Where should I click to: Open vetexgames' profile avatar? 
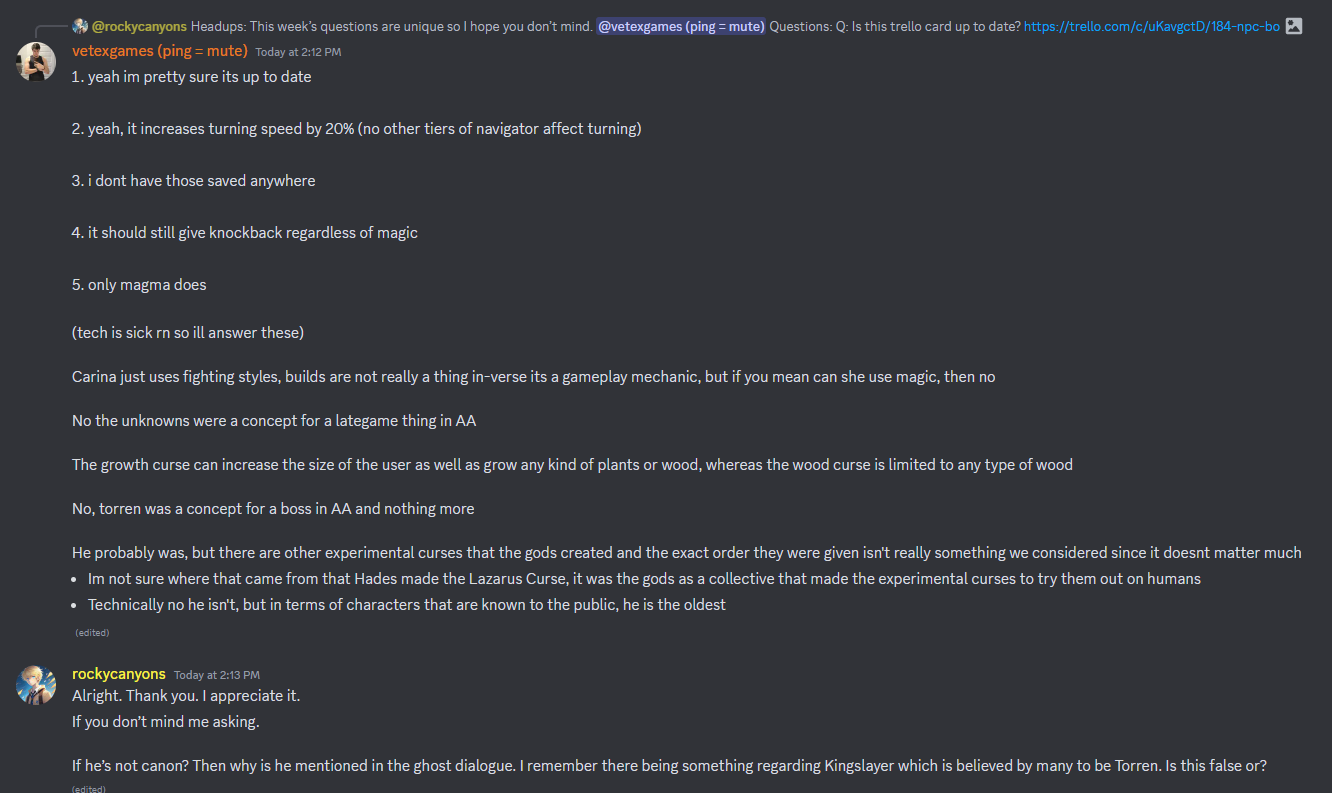[x=36, y=62]
